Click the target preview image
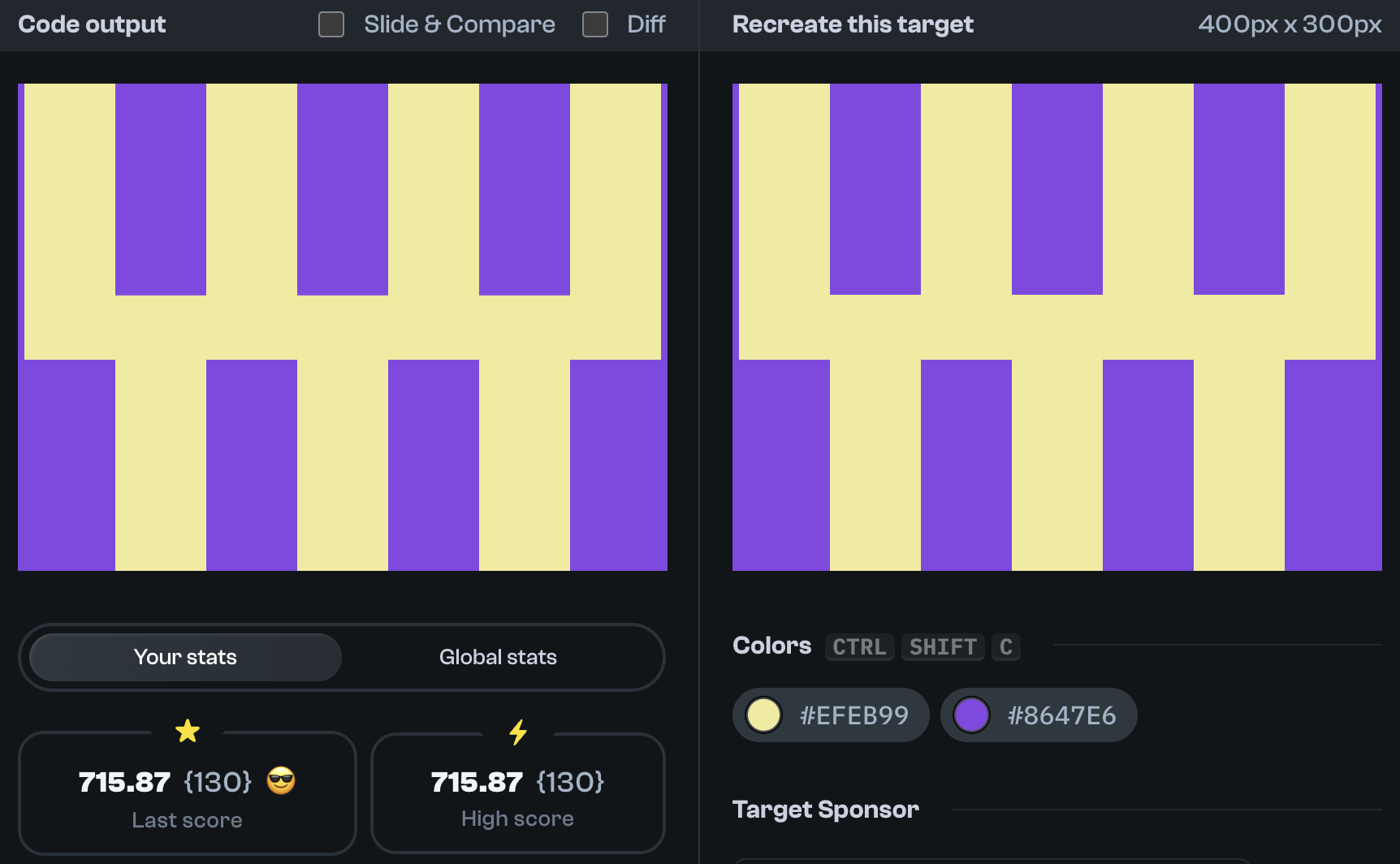Viewport: 1400px width, 864px height. point(1056,325)
